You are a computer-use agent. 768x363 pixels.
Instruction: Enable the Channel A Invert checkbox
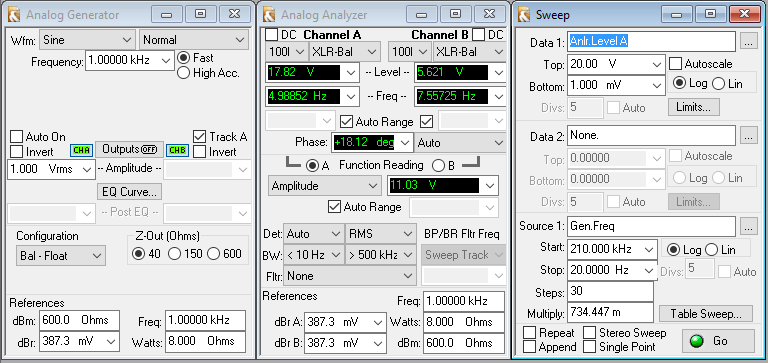17,152
